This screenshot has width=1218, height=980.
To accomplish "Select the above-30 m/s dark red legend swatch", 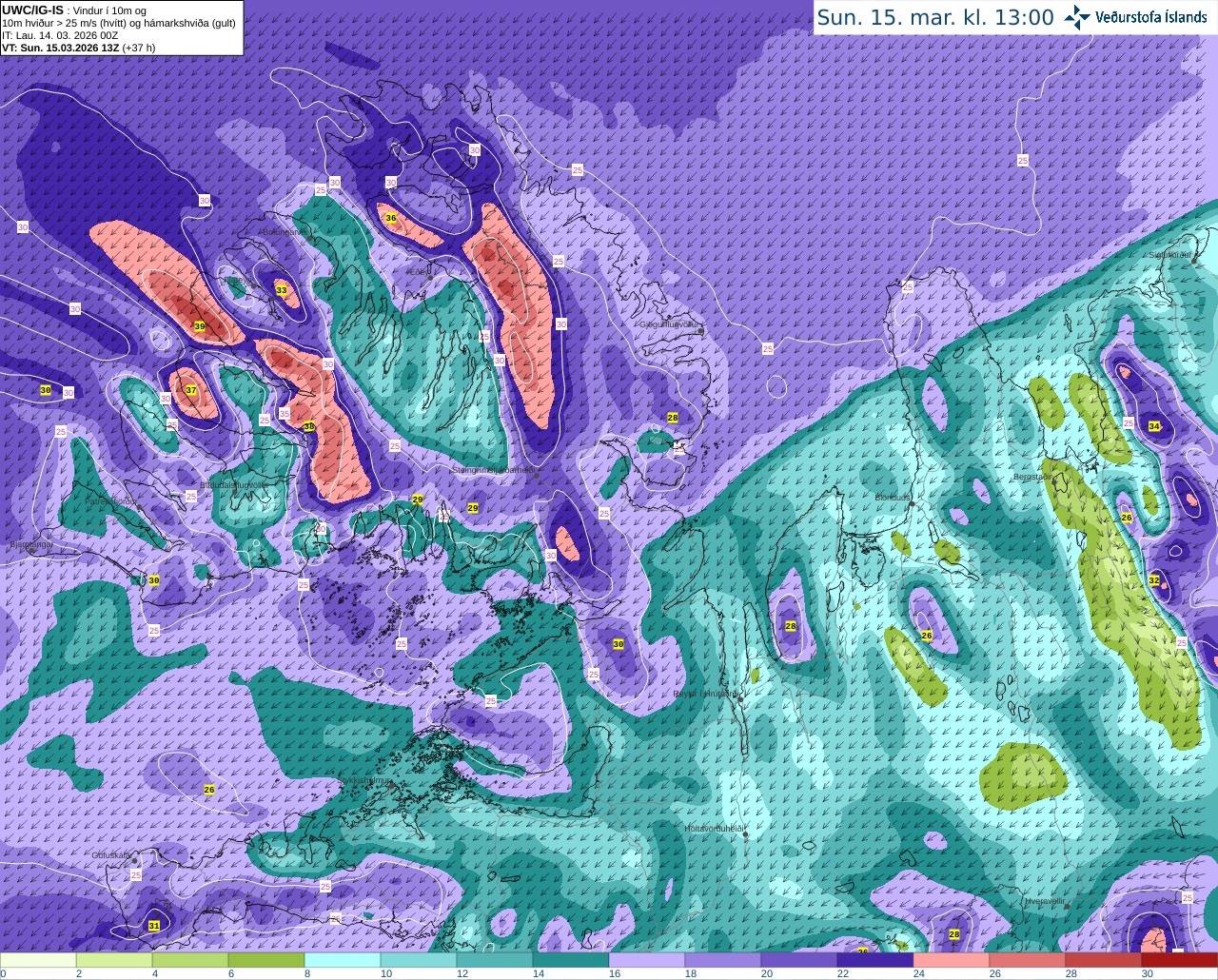I will [1180, 960].
